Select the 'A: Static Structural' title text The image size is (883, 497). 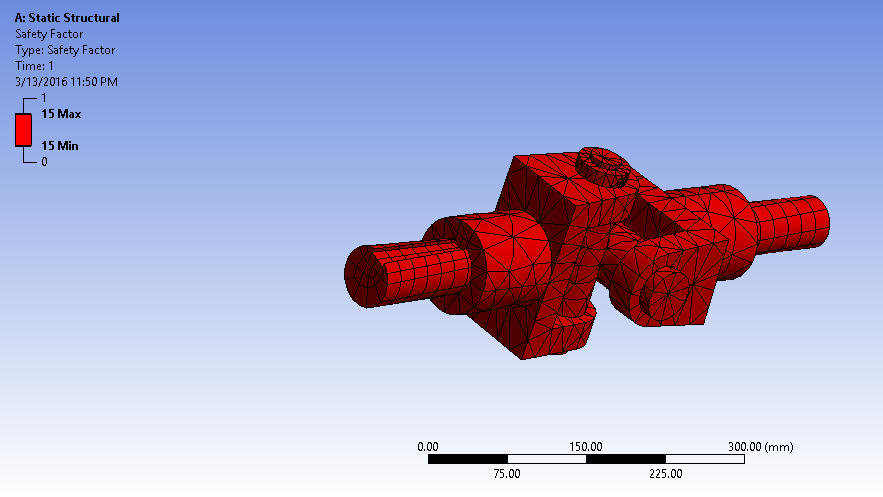[x=67, y=18]
